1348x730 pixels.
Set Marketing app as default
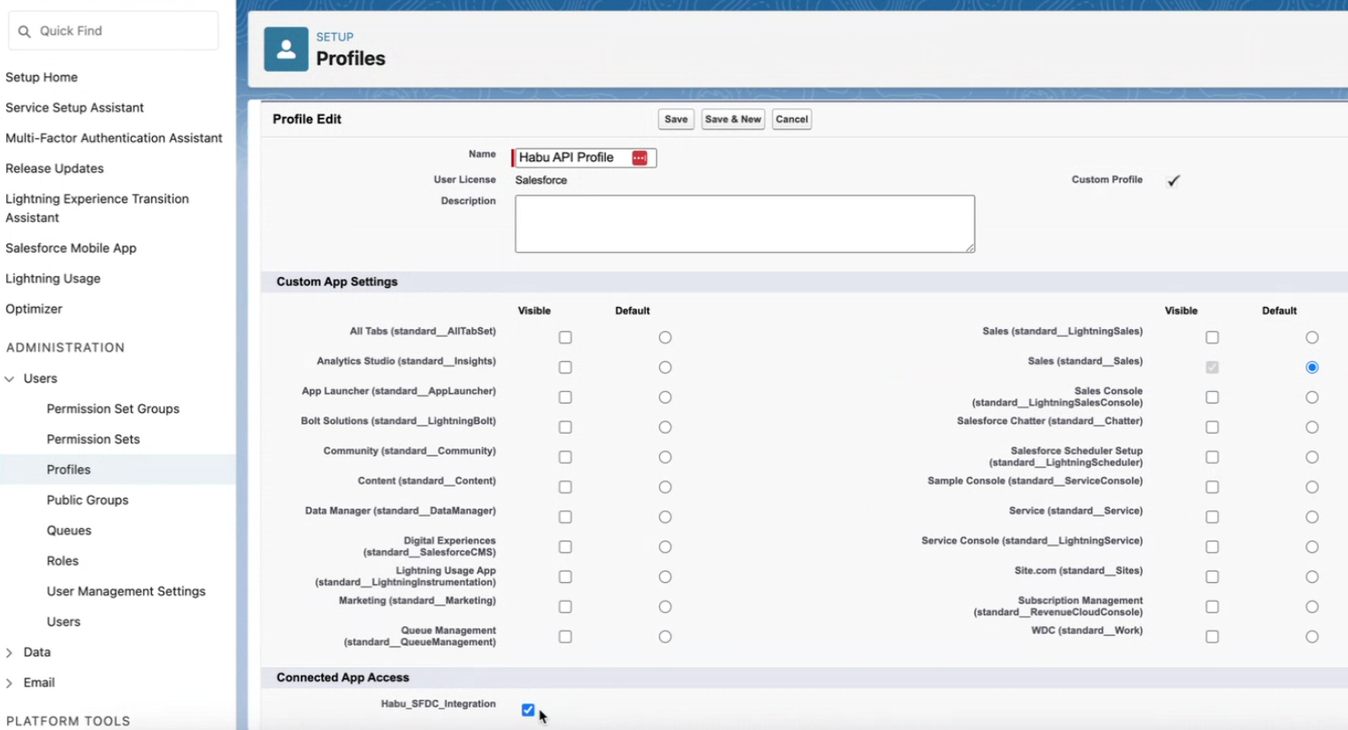click(665, 607)
